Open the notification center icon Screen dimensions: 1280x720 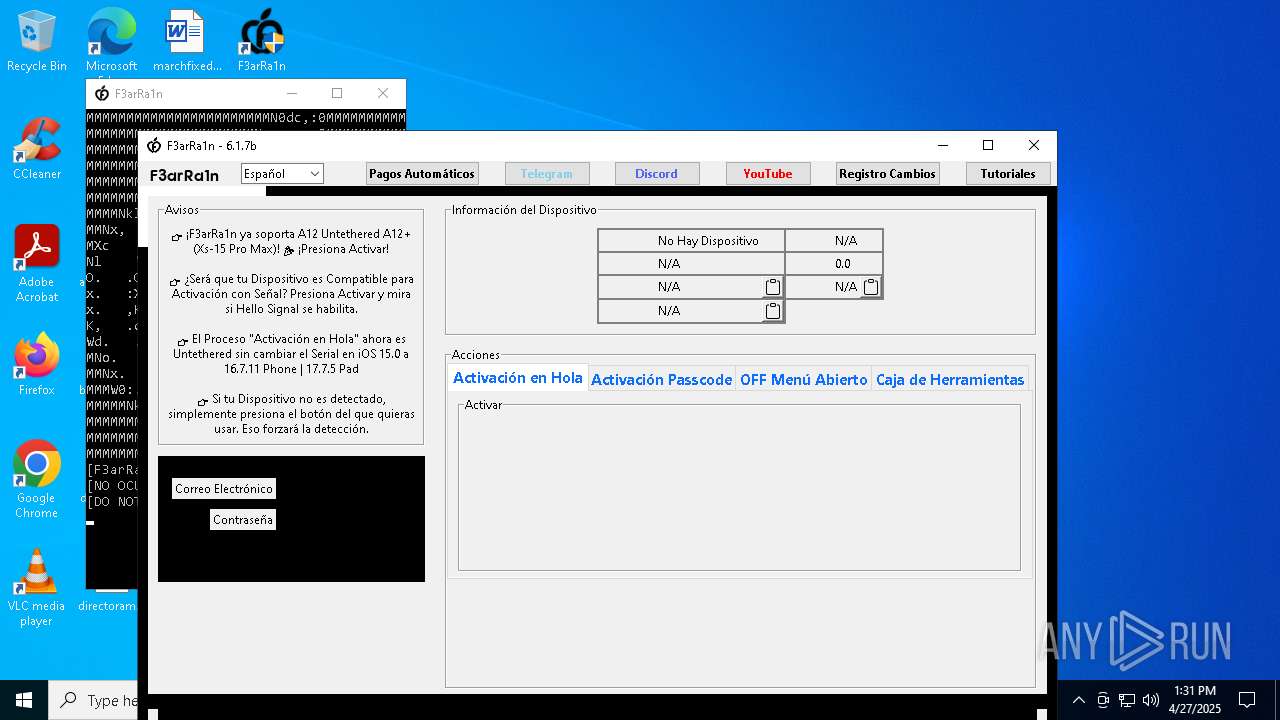1247,700
